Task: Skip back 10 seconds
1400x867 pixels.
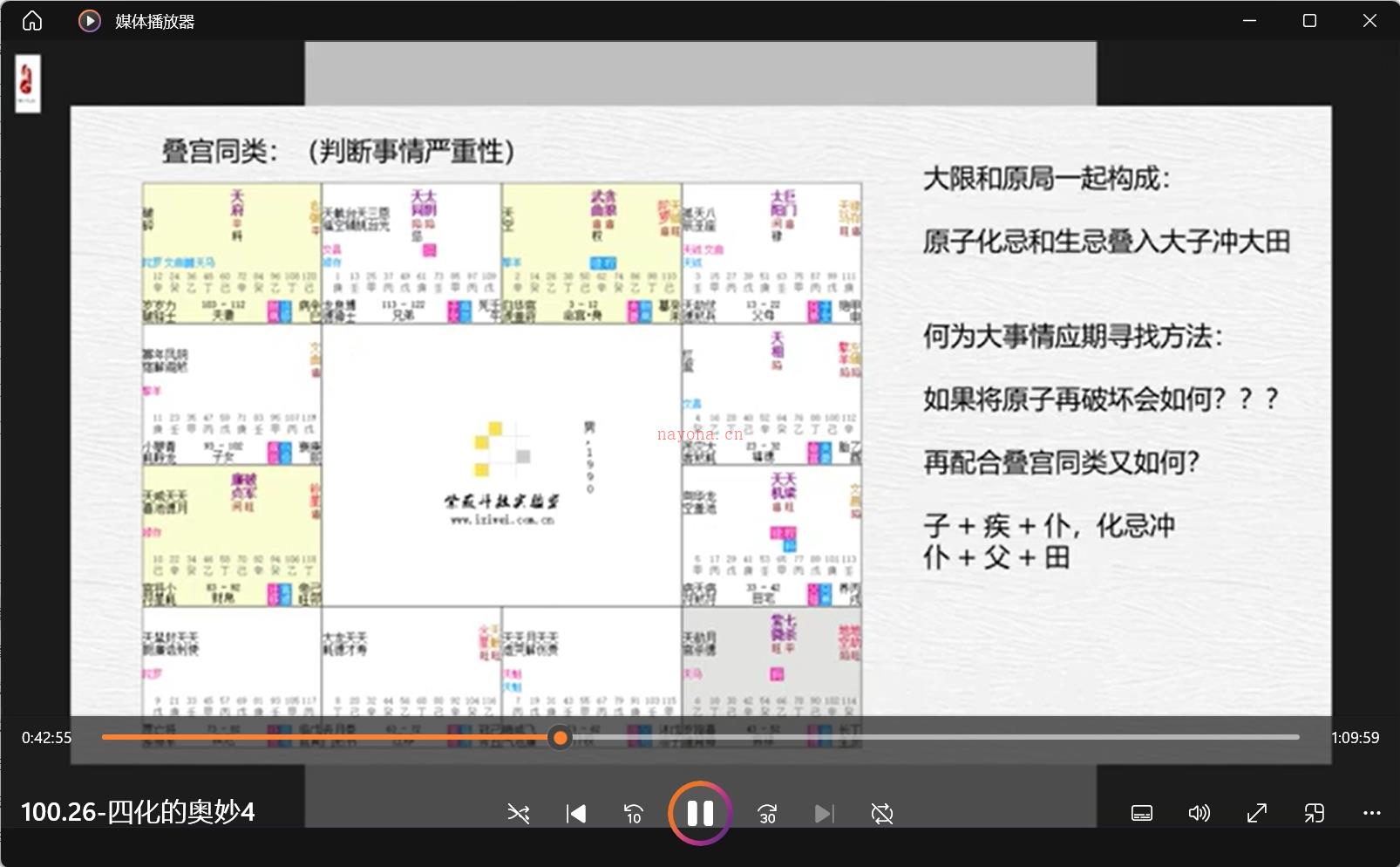Action: point(634,814)
